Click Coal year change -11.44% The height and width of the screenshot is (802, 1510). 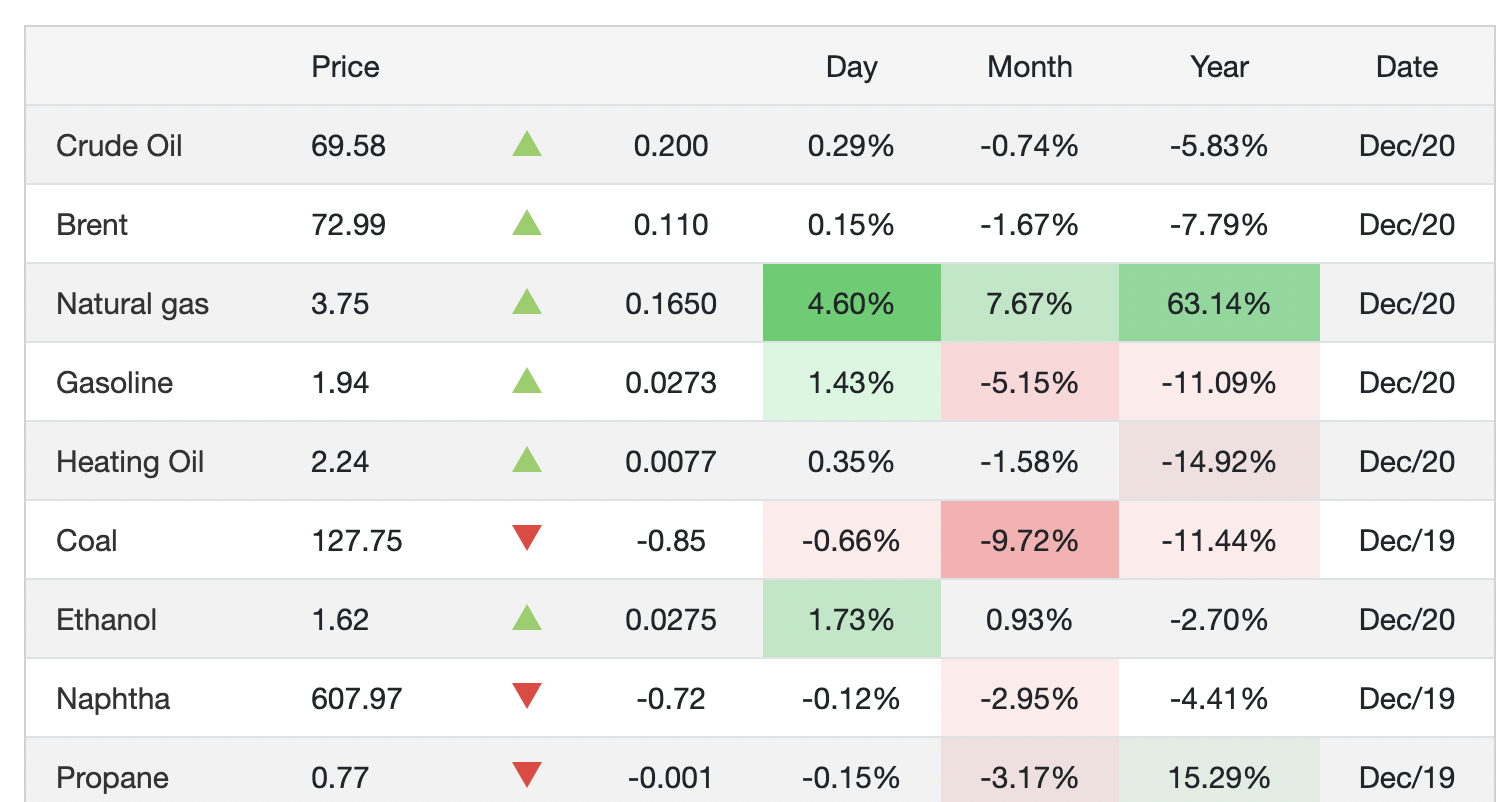pyautogui.click(x=1220, y=540)
